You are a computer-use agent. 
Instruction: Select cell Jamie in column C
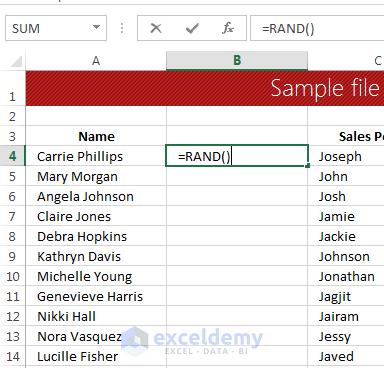(346, 216)
